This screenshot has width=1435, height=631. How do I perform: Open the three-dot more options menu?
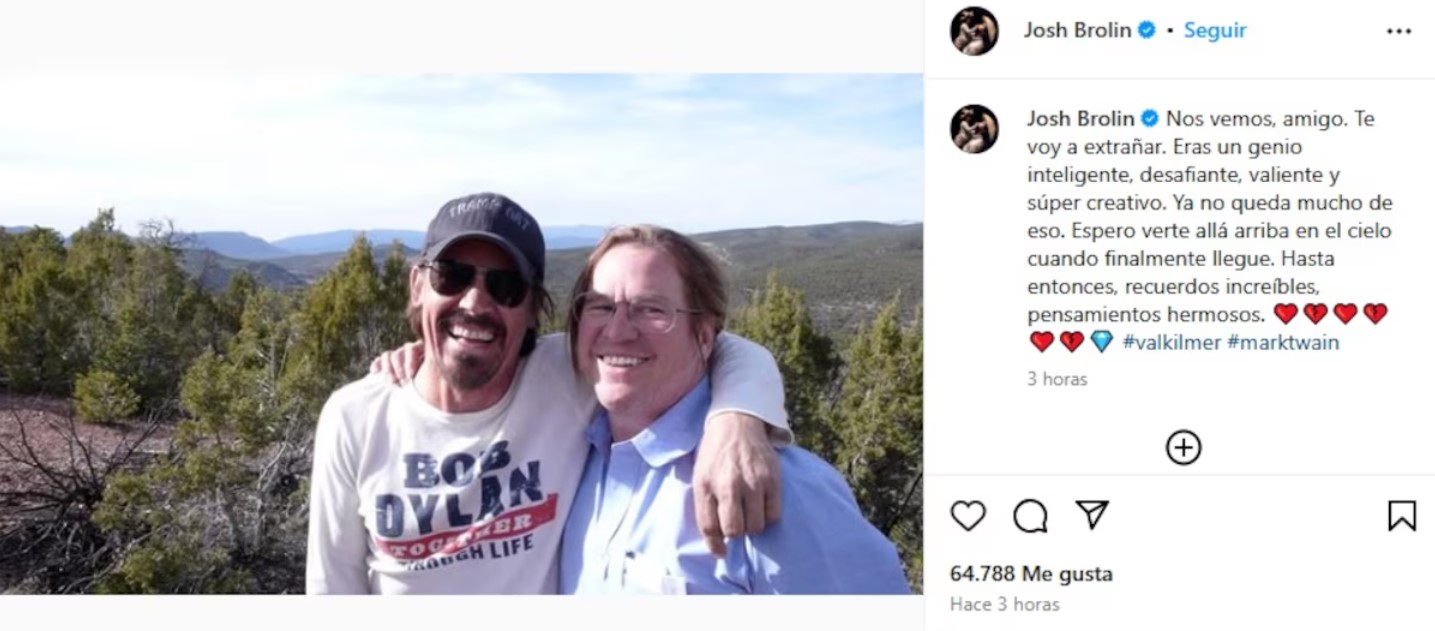point(1399,31)
